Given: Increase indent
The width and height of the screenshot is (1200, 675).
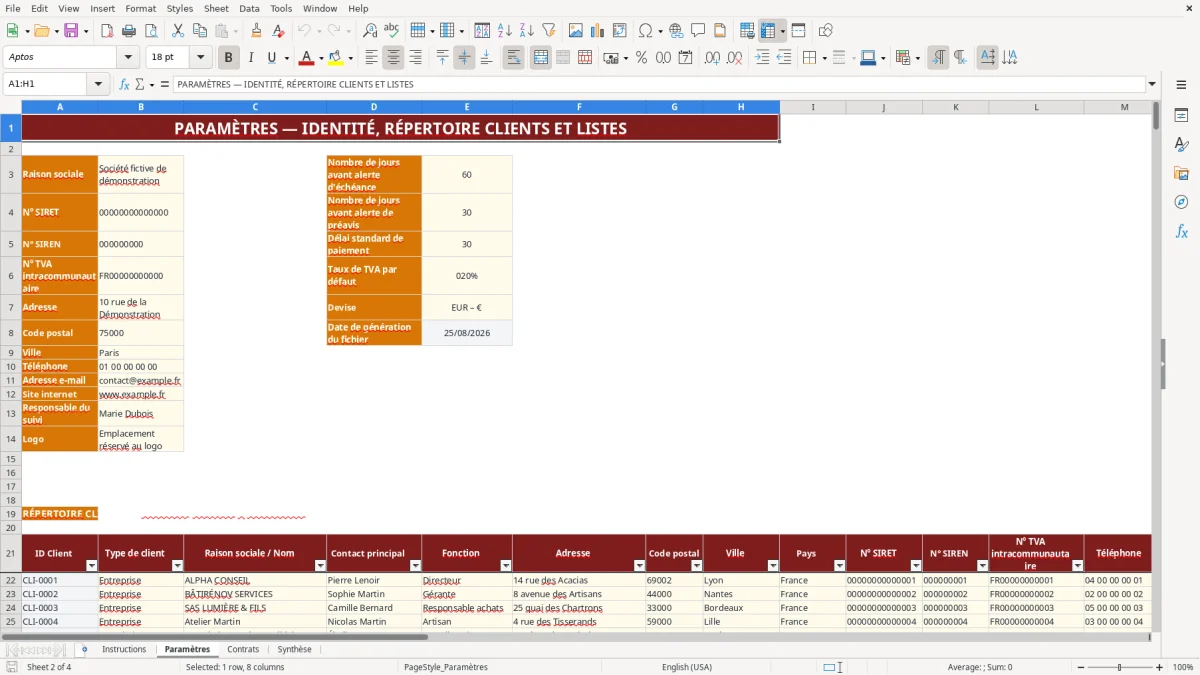Looking at the screenshot, I should tap(762, 58).
